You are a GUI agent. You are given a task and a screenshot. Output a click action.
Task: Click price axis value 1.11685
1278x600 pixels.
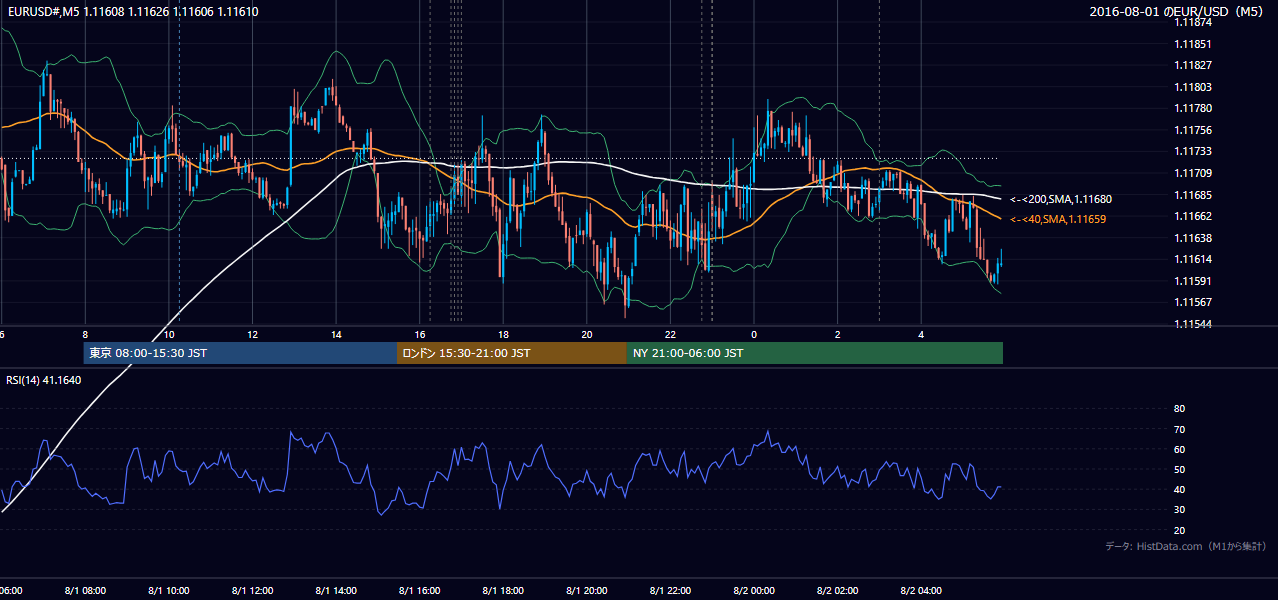[x=1194, y=194]
